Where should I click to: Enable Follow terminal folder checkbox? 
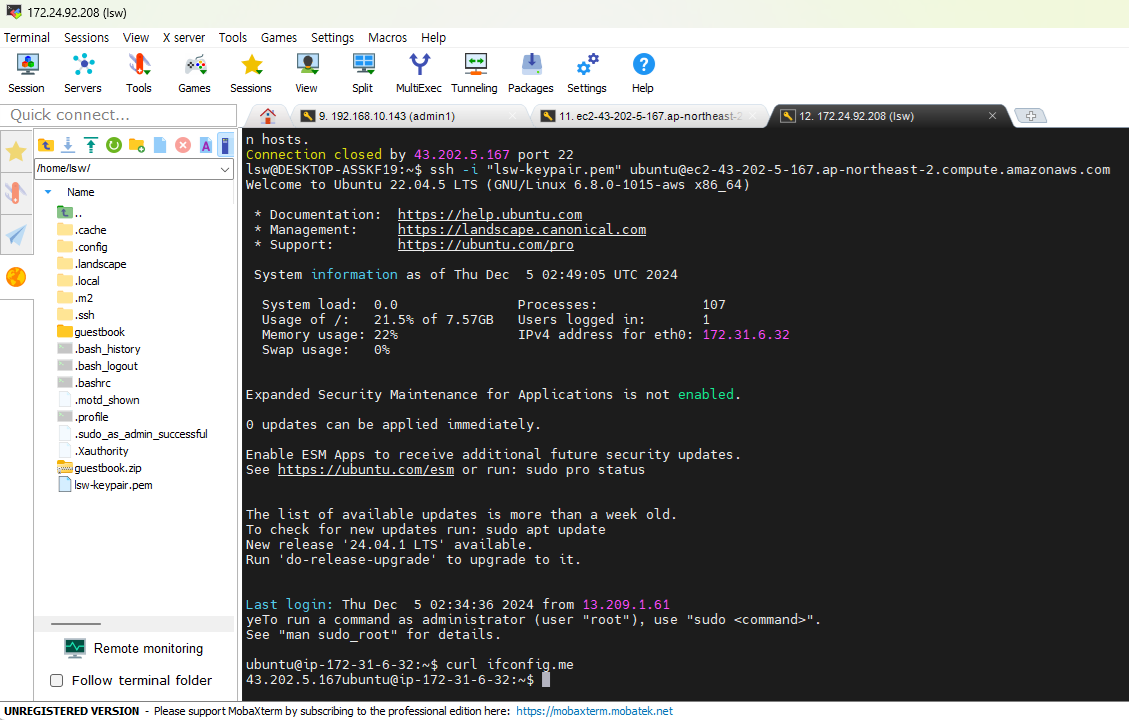pos(56,680)
